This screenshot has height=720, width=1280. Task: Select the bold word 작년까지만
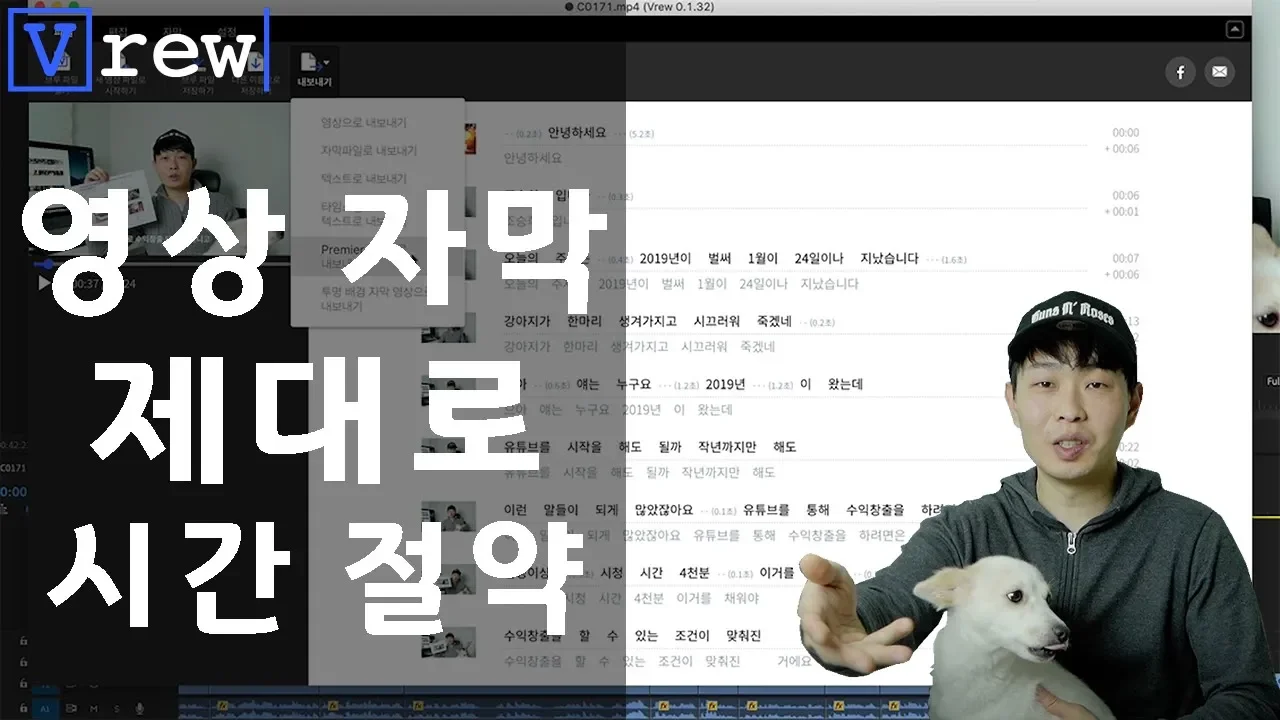(727, 447)
